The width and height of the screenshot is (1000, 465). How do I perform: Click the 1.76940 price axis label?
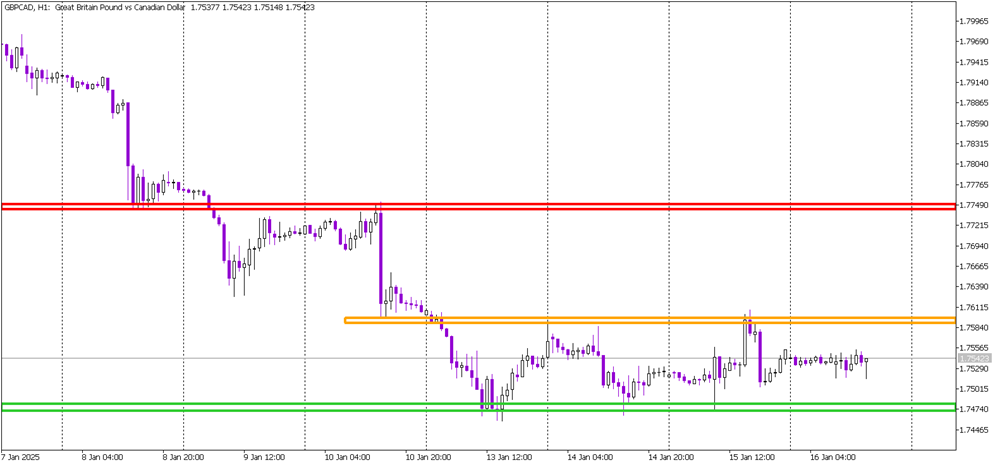coord(975,246)
